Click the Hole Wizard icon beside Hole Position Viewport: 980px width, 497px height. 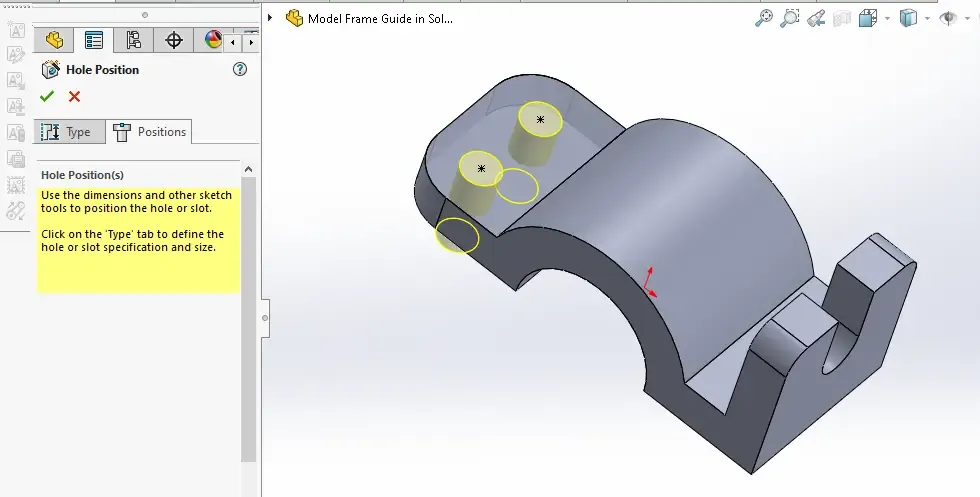coord(50,69)
